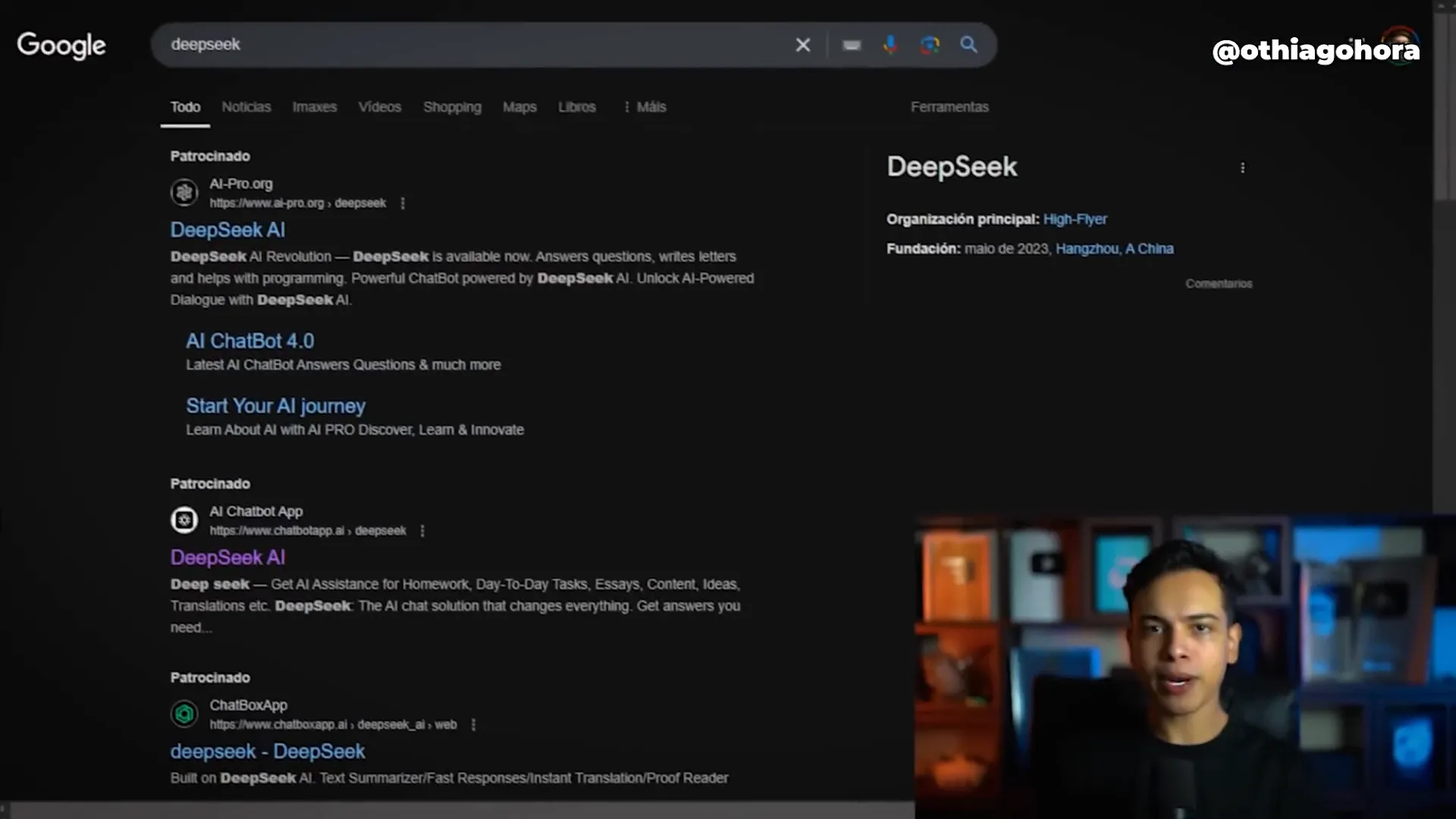
Task: Open the on-screen keyboard icon
Action: coord(852,45)
